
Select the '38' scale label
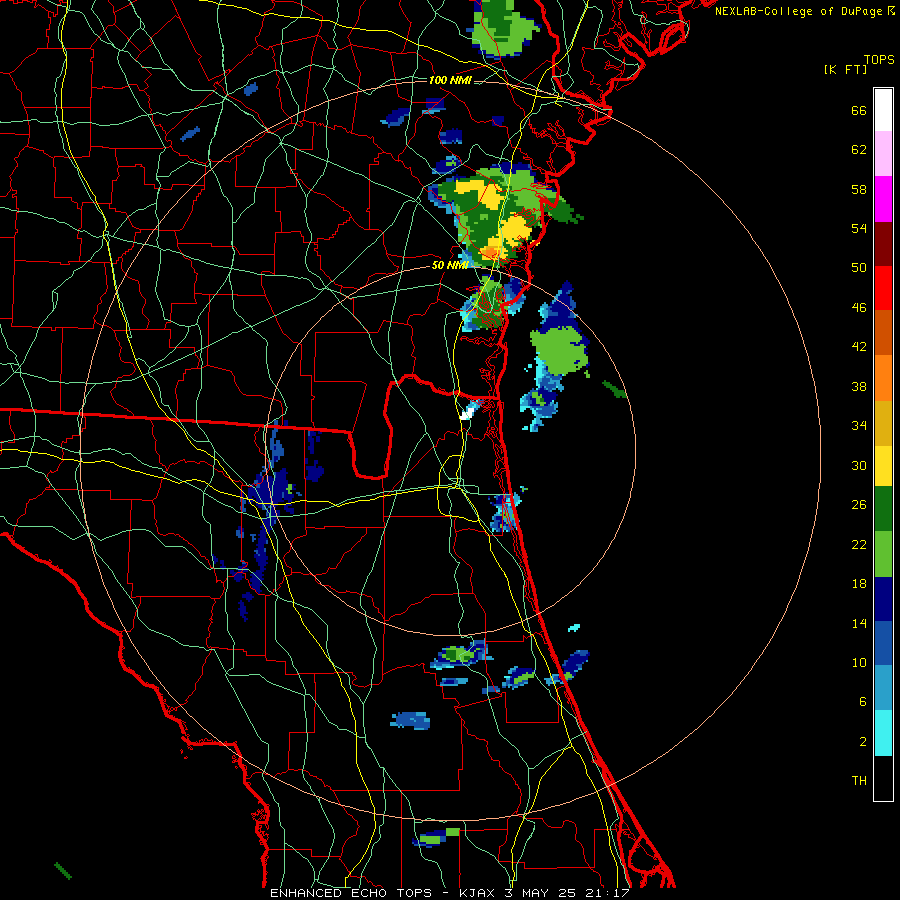coord(859,386)
